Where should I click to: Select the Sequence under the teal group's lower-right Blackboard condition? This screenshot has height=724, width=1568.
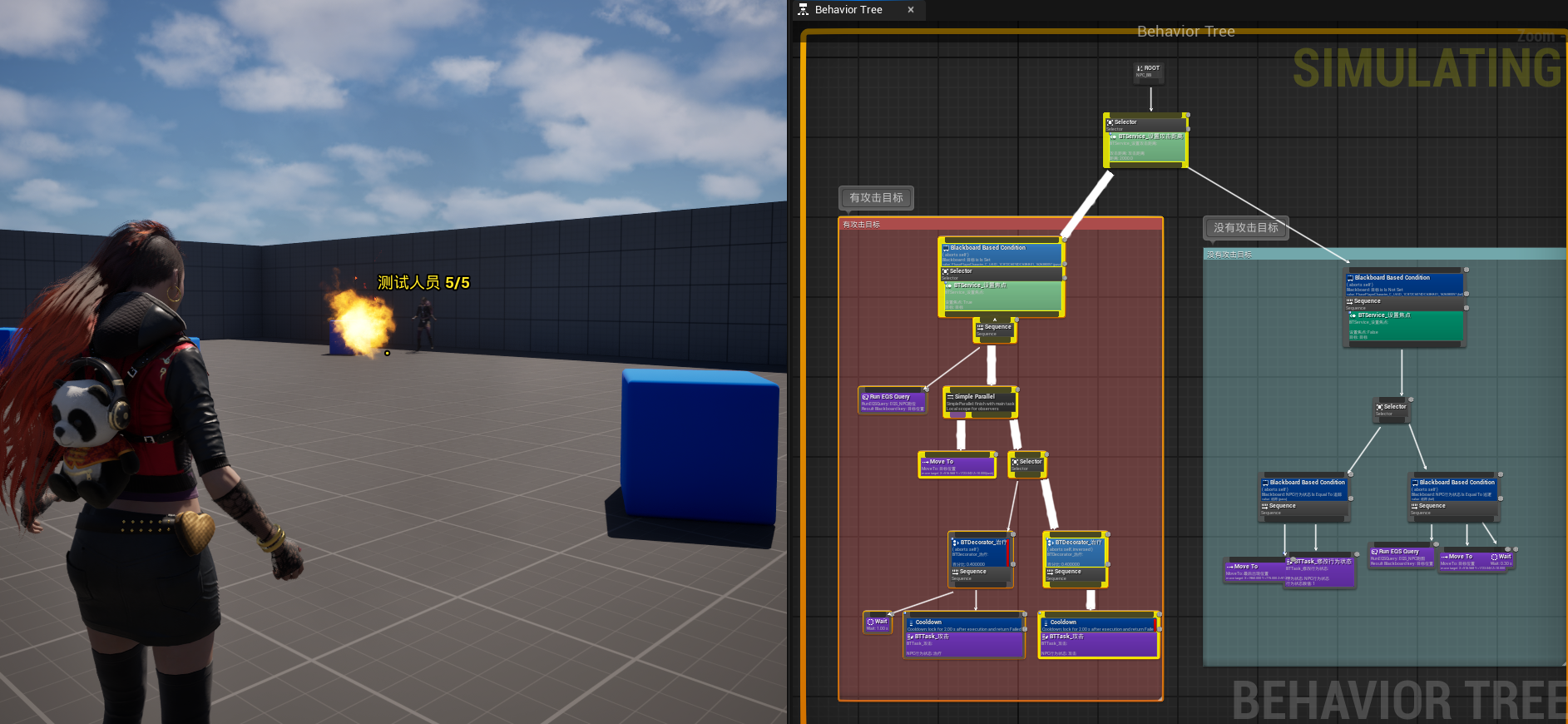1454,509
